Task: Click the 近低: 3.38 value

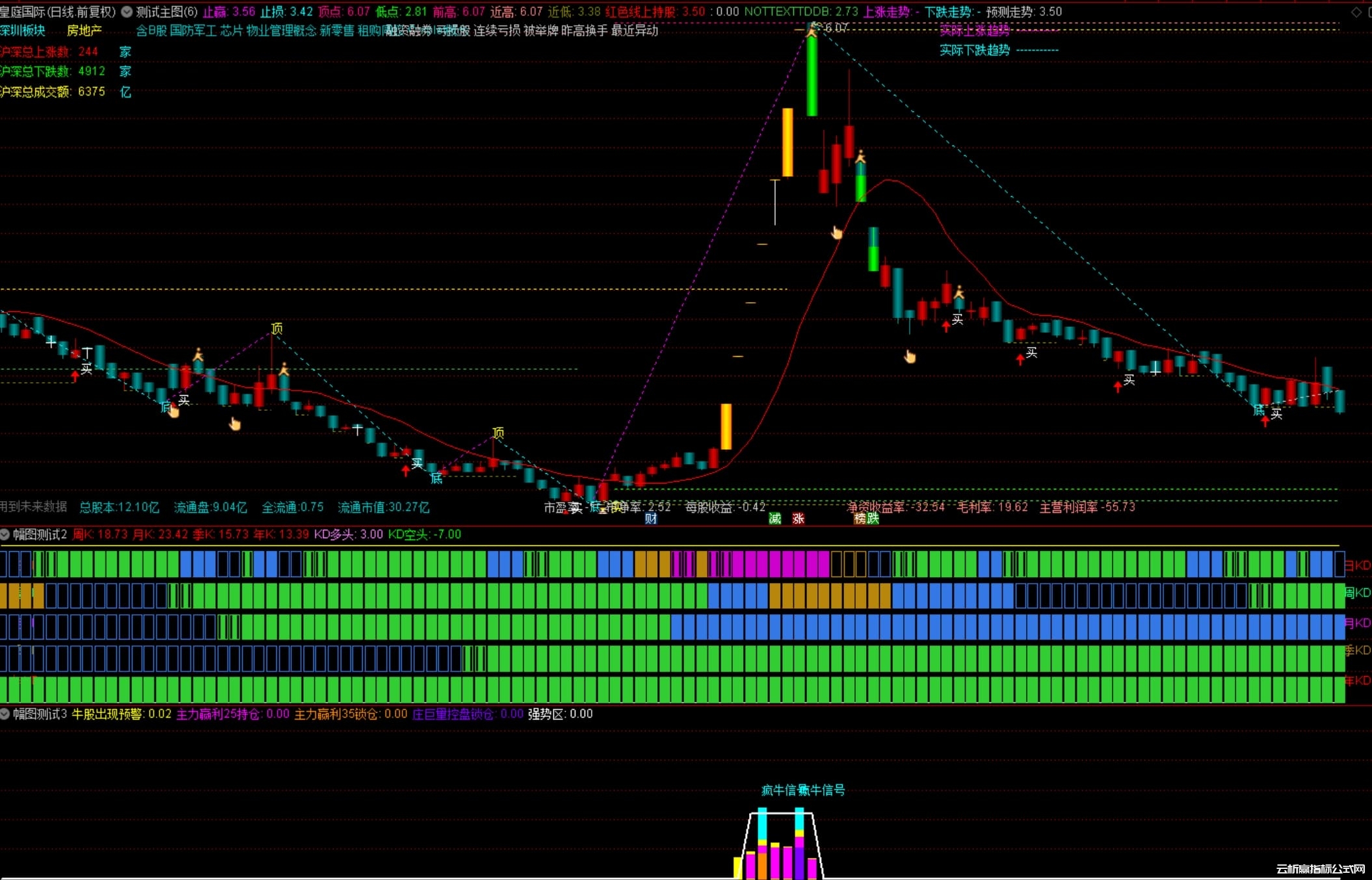Action: click(x=574, y=12)
